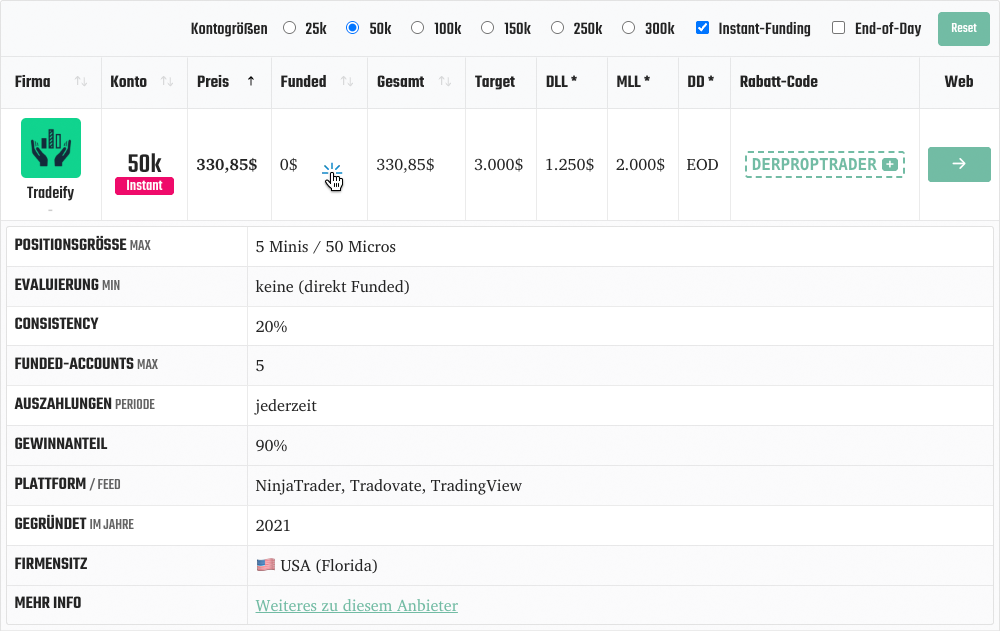Image resolution: width=1000 pixels, height=631 pixels.
Task: Click the Instant badge under 50k
Action: click(144, 186)
